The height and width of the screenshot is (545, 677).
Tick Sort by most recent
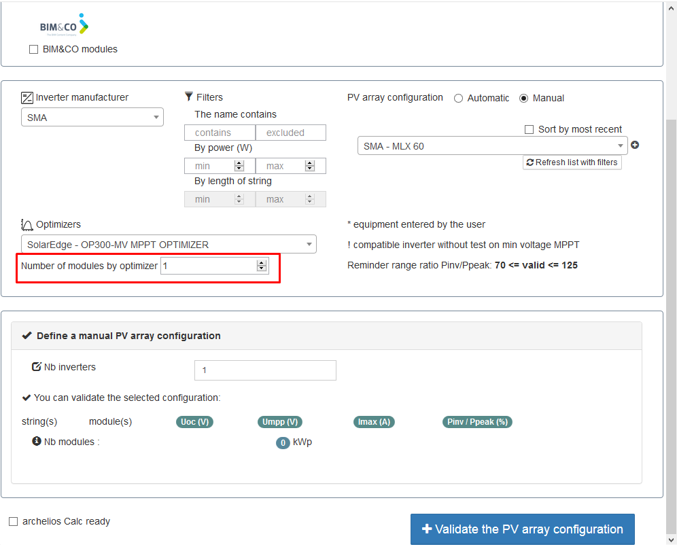529,130
